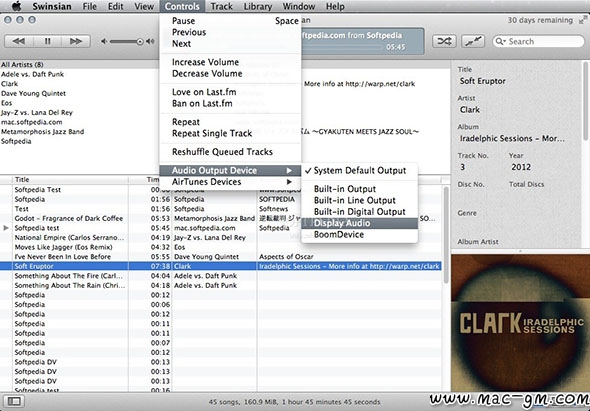Screen dimensions: 590x411
Task: Adjust the volume slider knob
Action: [140, 41]
